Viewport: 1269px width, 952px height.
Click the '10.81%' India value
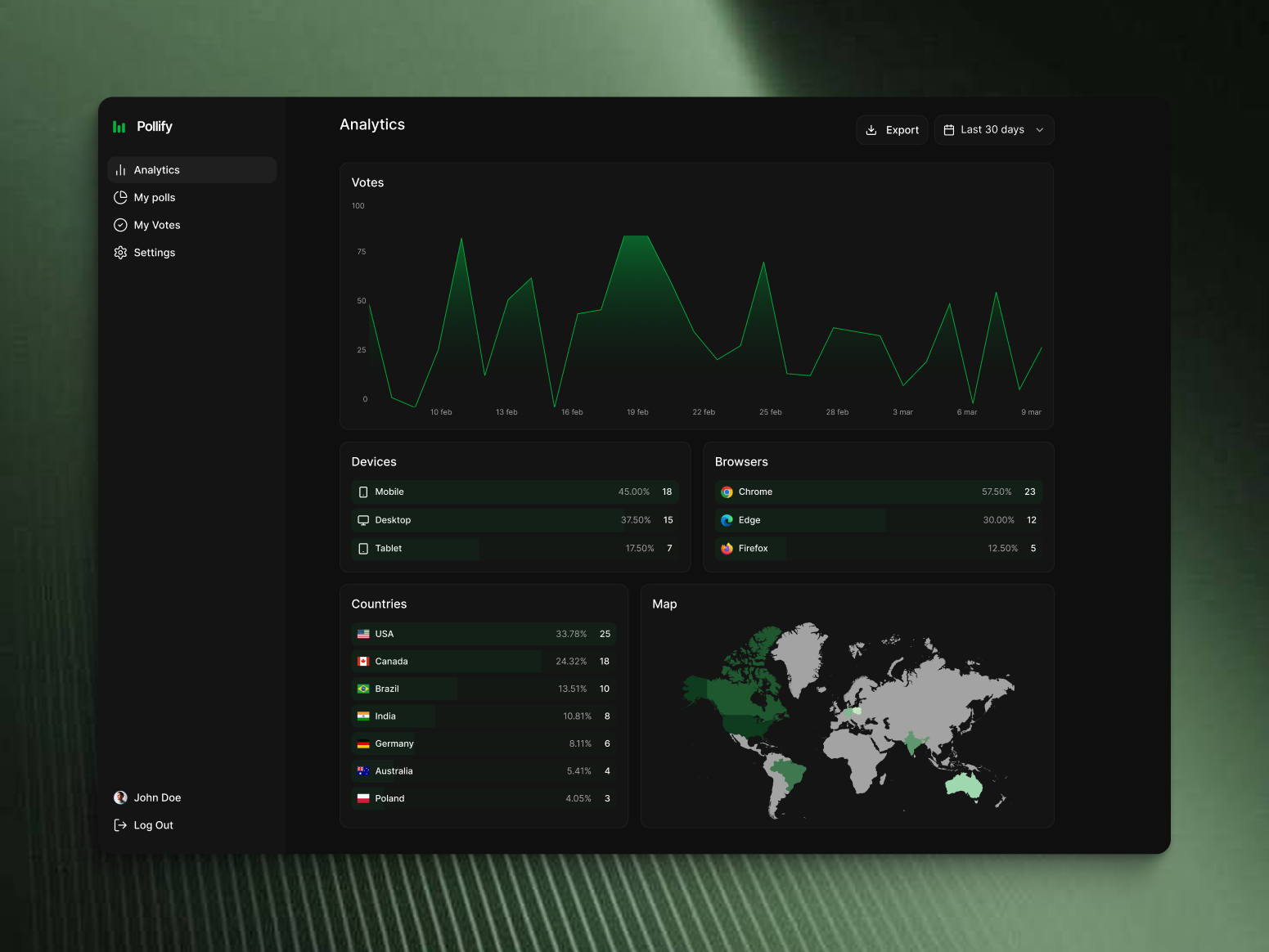point(578,716)
